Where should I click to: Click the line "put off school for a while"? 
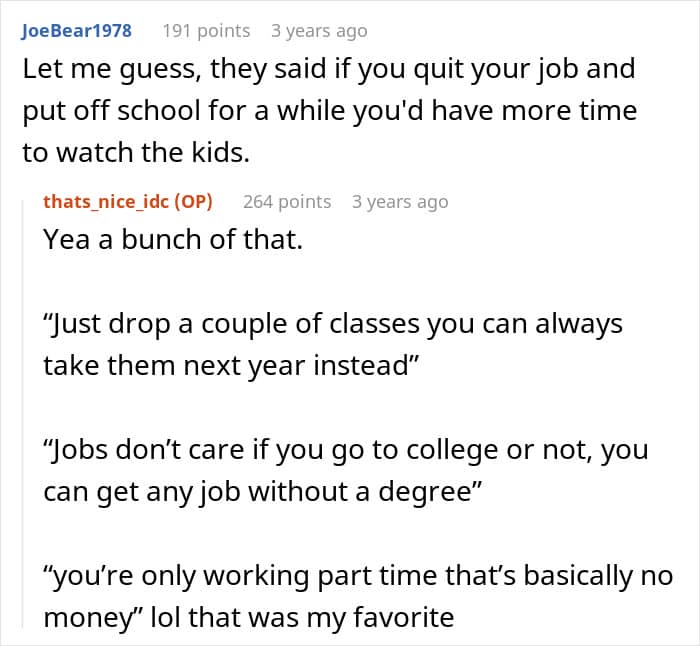329,111
